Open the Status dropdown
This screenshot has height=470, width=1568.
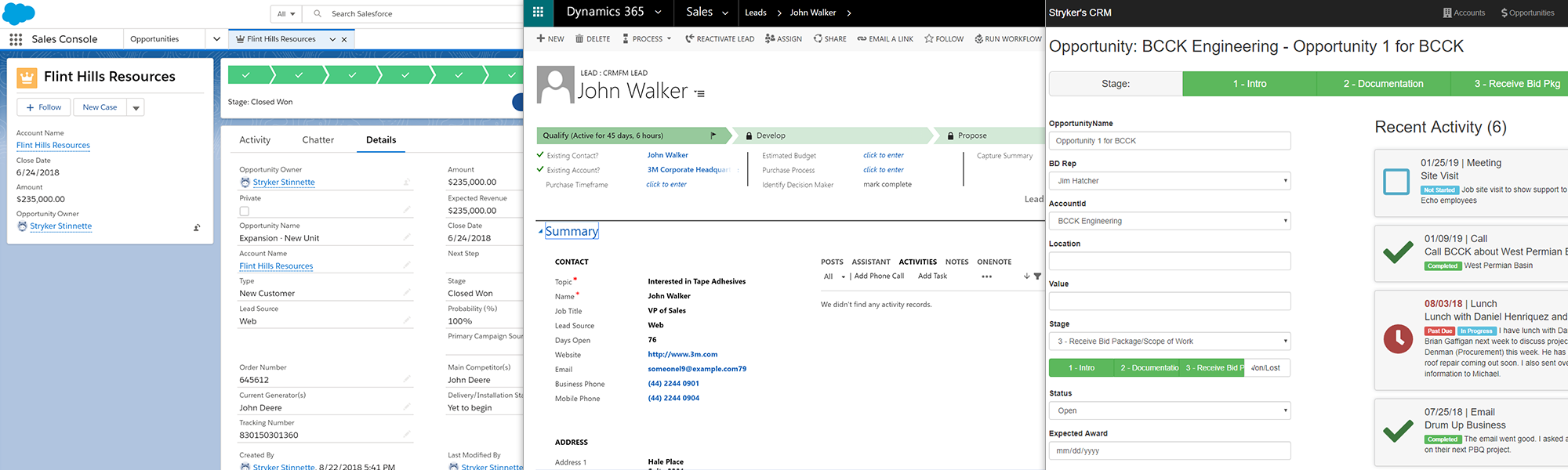pyautogui.click(x=1170, y=410)
